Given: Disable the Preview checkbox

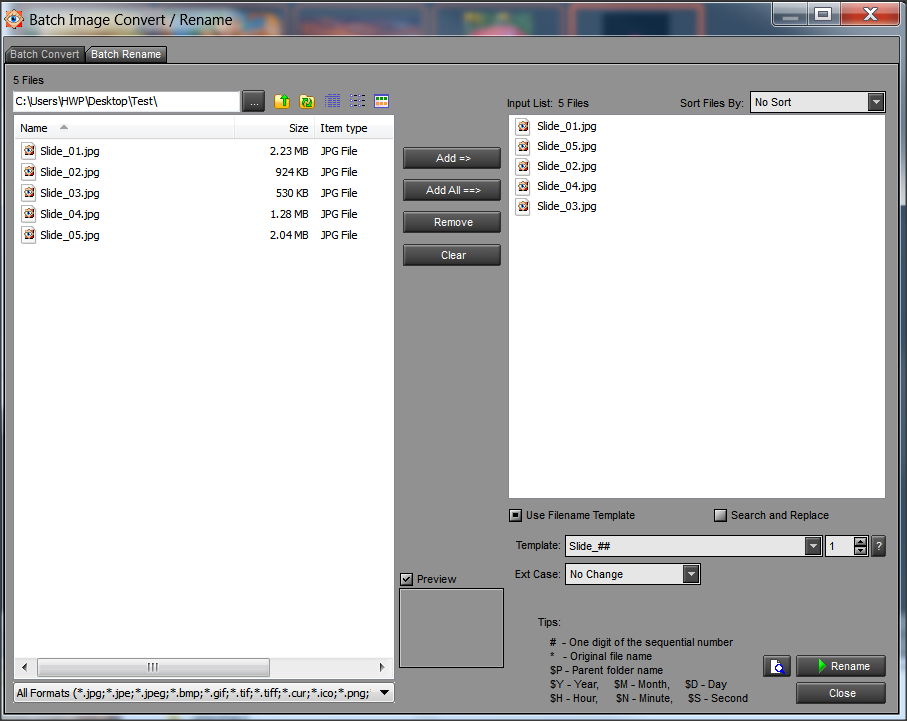Looking at the screenshot, I should click(406, 579).
